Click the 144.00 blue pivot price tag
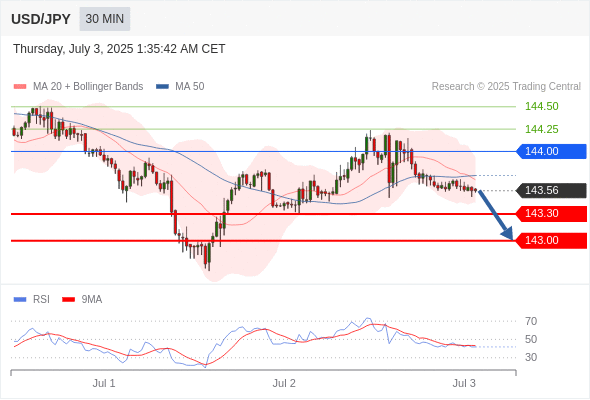The width and height of the screenshot is (590, 400). (x=551, y=151)
